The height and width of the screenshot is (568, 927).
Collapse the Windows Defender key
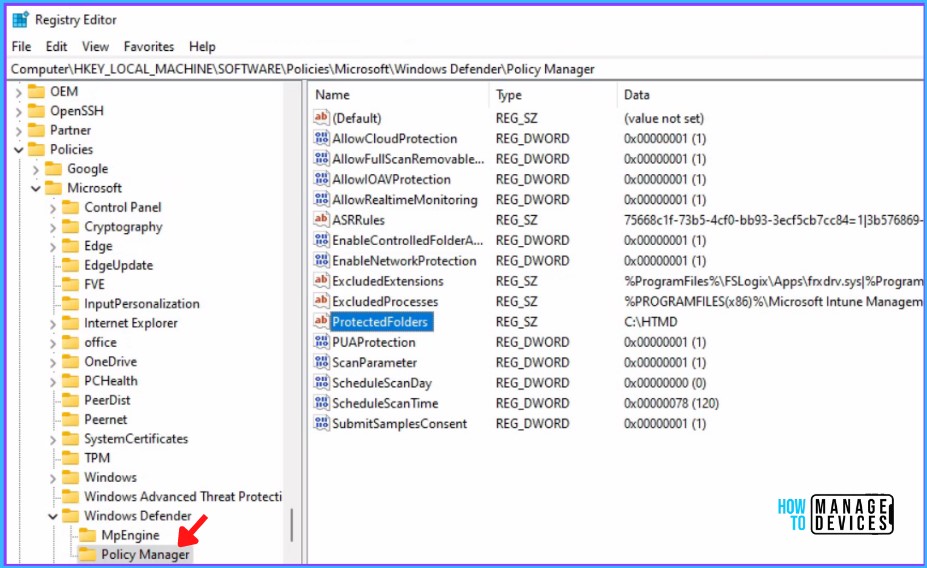click(53, 517)
